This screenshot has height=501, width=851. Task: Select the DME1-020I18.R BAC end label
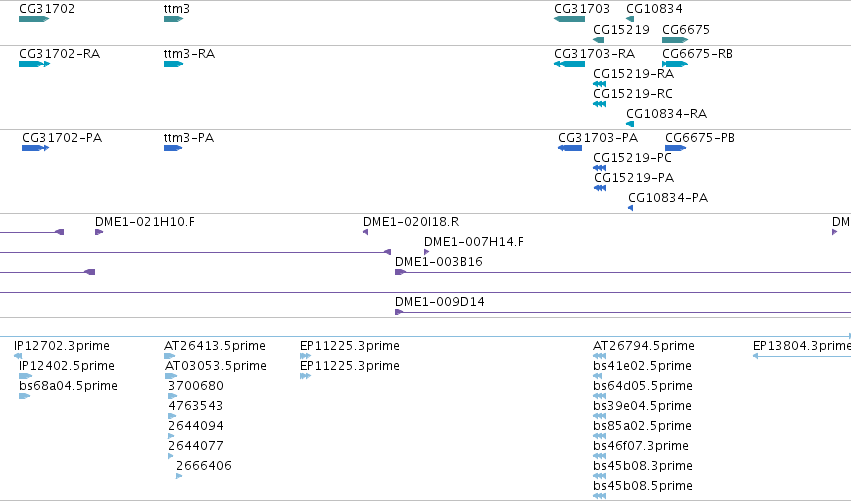(x=411, y=222)
